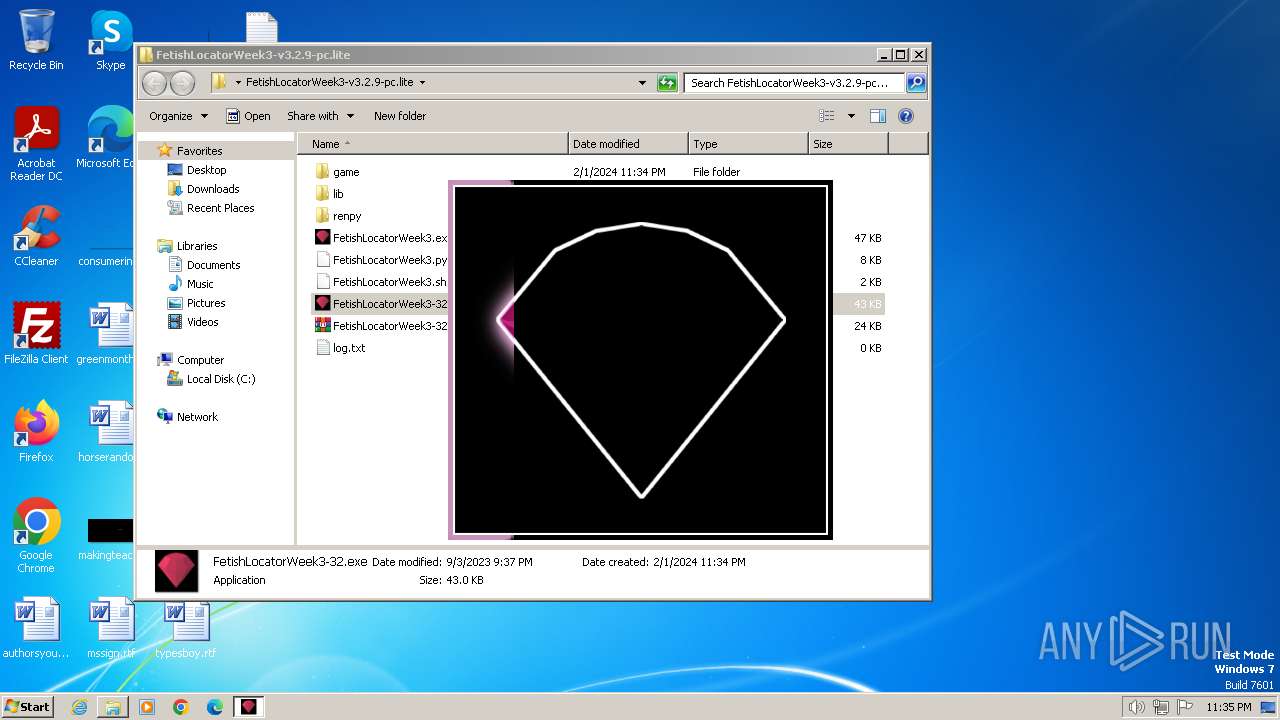
Task: Open the FileZilla Client desktop icon
Action: (36, 334)
